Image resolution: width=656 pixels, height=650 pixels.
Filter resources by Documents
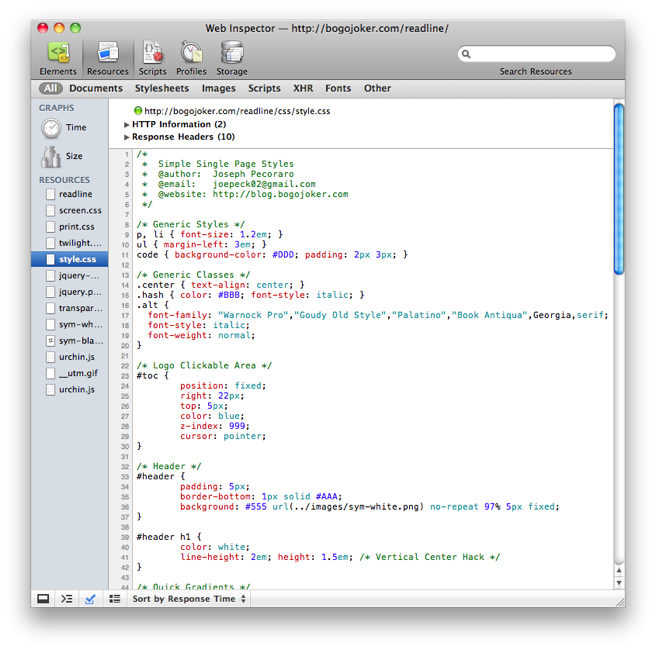click(x=96, y=88)
